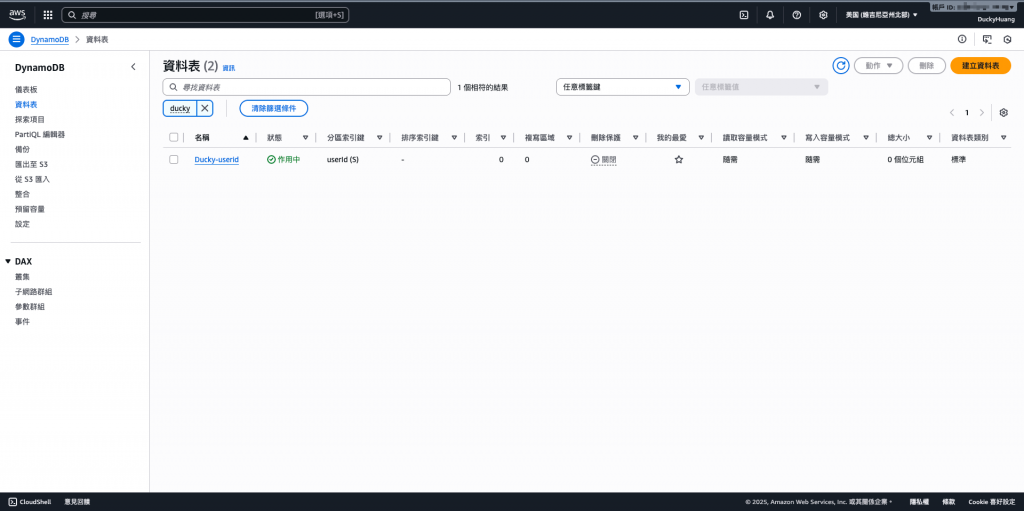Open 探索項目 in the sidebar
Screen dimensions: 1024x511
coord(30,120)
